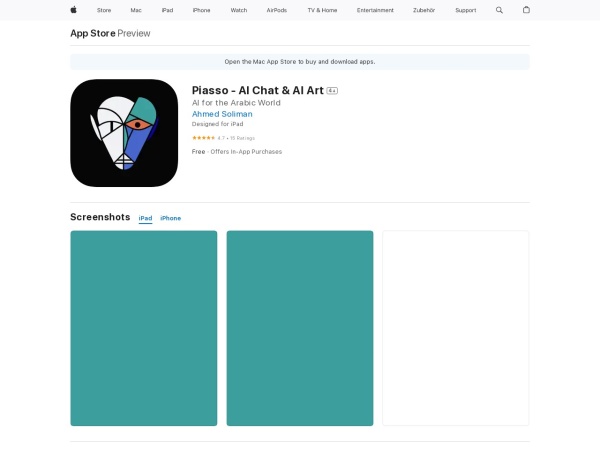600x450 pixels.
Task: Open the Mac menu item
Action: click(136, 10)
